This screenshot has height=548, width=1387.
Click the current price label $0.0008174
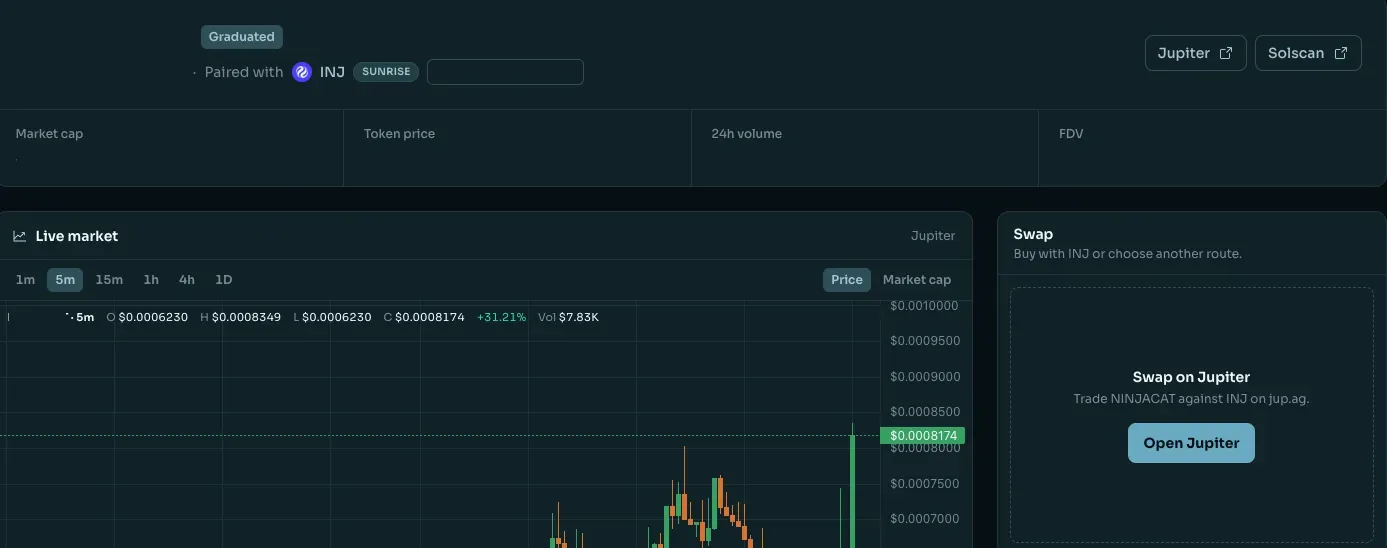pyautogui.click(x=922, y=436)
